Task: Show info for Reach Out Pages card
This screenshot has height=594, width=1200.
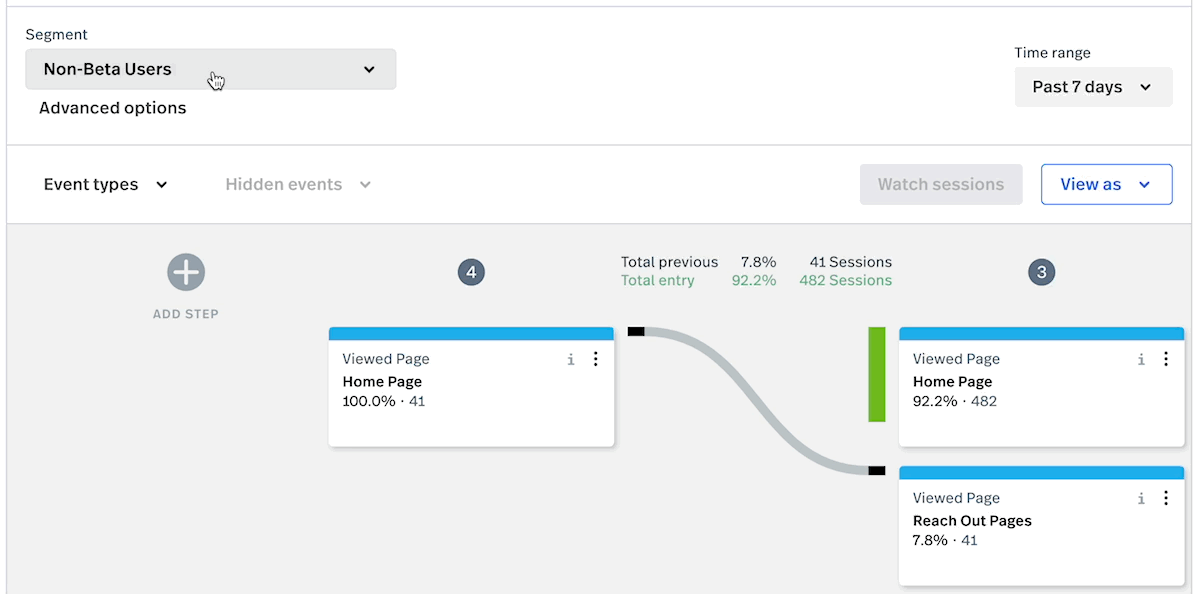Action: click(1141, 498)
